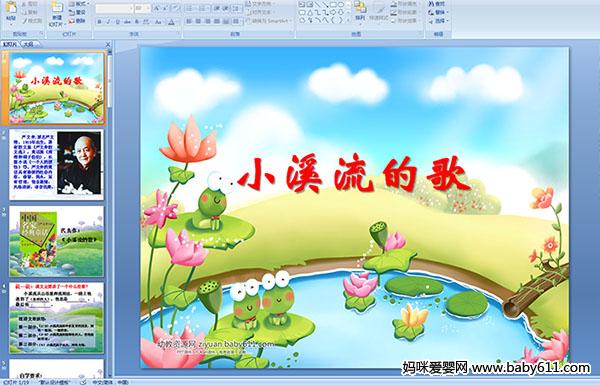Toggle bold formatting
This screenshot has width=600, height=385.
click(99, 22)
